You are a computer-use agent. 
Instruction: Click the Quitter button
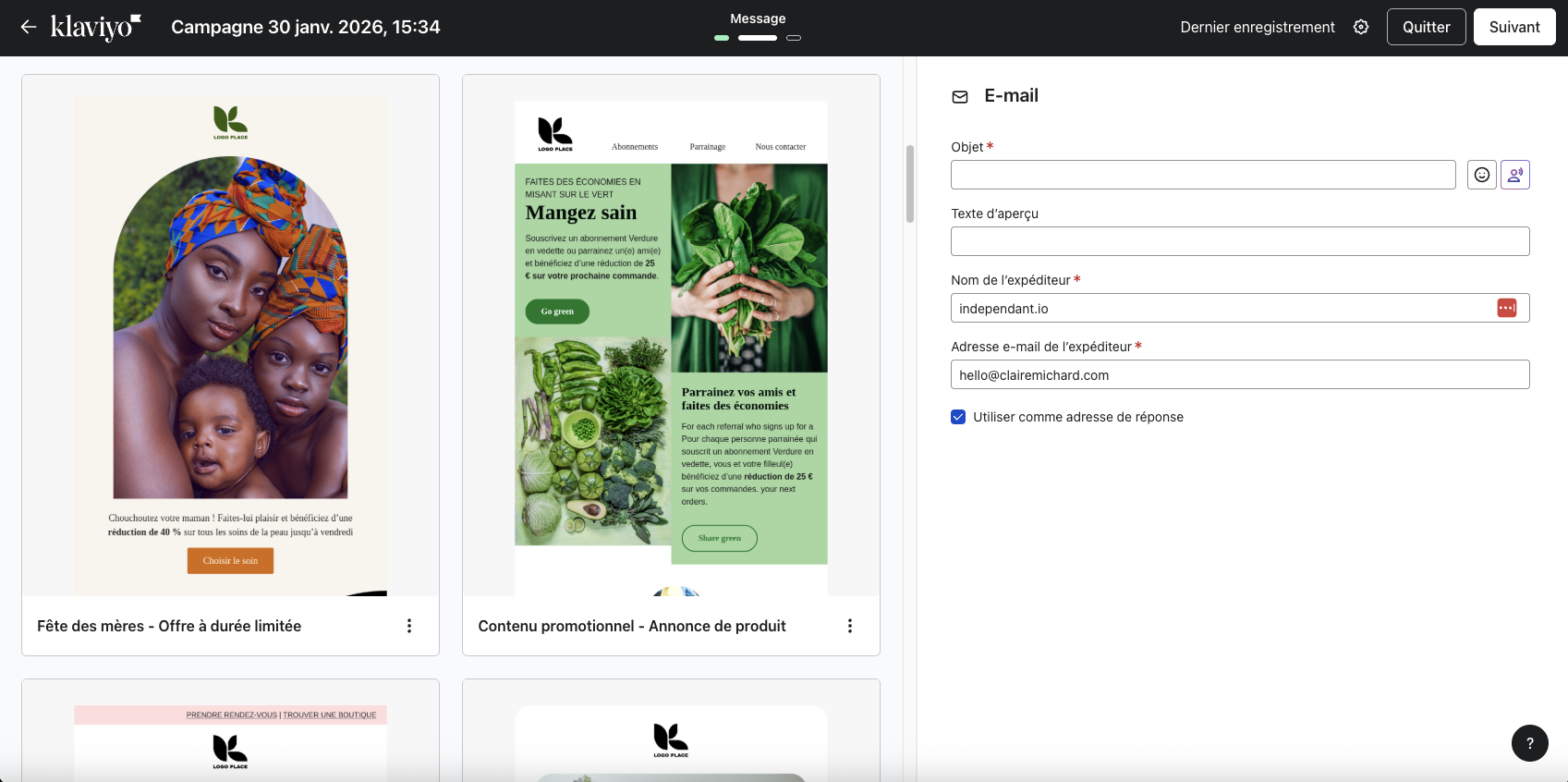pyautogui.click(x=1426, y=27)
